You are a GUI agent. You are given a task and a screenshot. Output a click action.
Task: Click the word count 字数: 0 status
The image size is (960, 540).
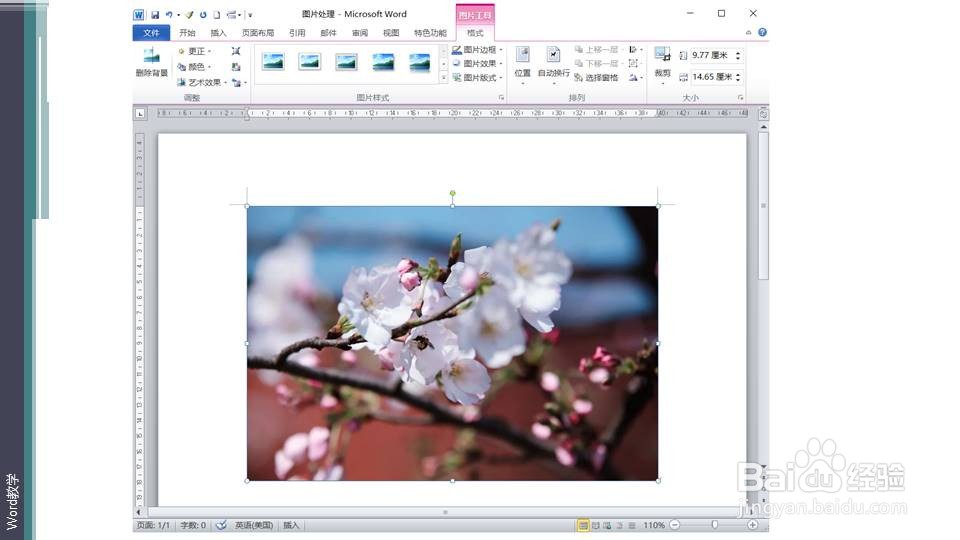[x=193, y=525]
